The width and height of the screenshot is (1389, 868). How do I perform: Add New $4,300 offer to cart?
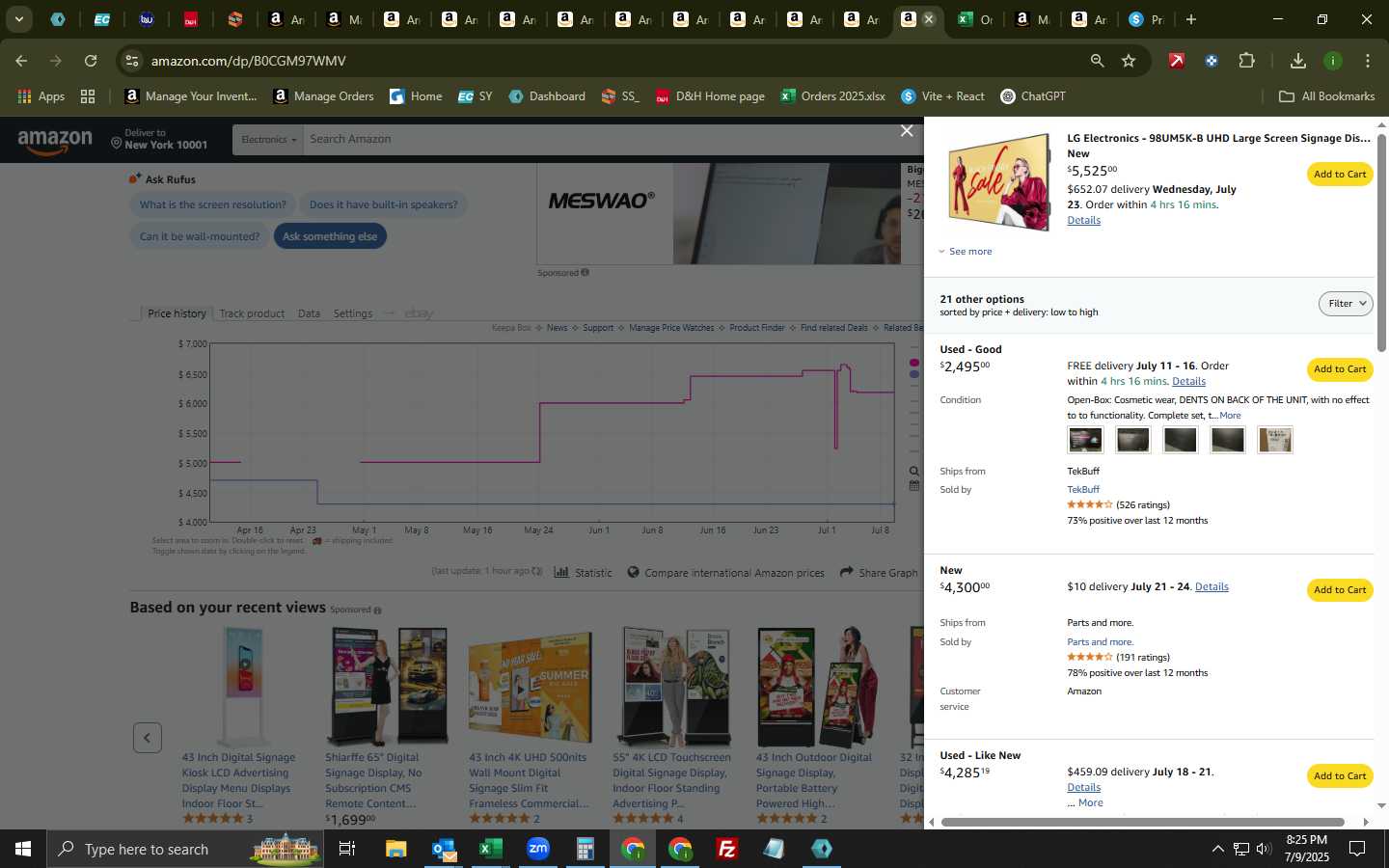tap(1340, 589)
